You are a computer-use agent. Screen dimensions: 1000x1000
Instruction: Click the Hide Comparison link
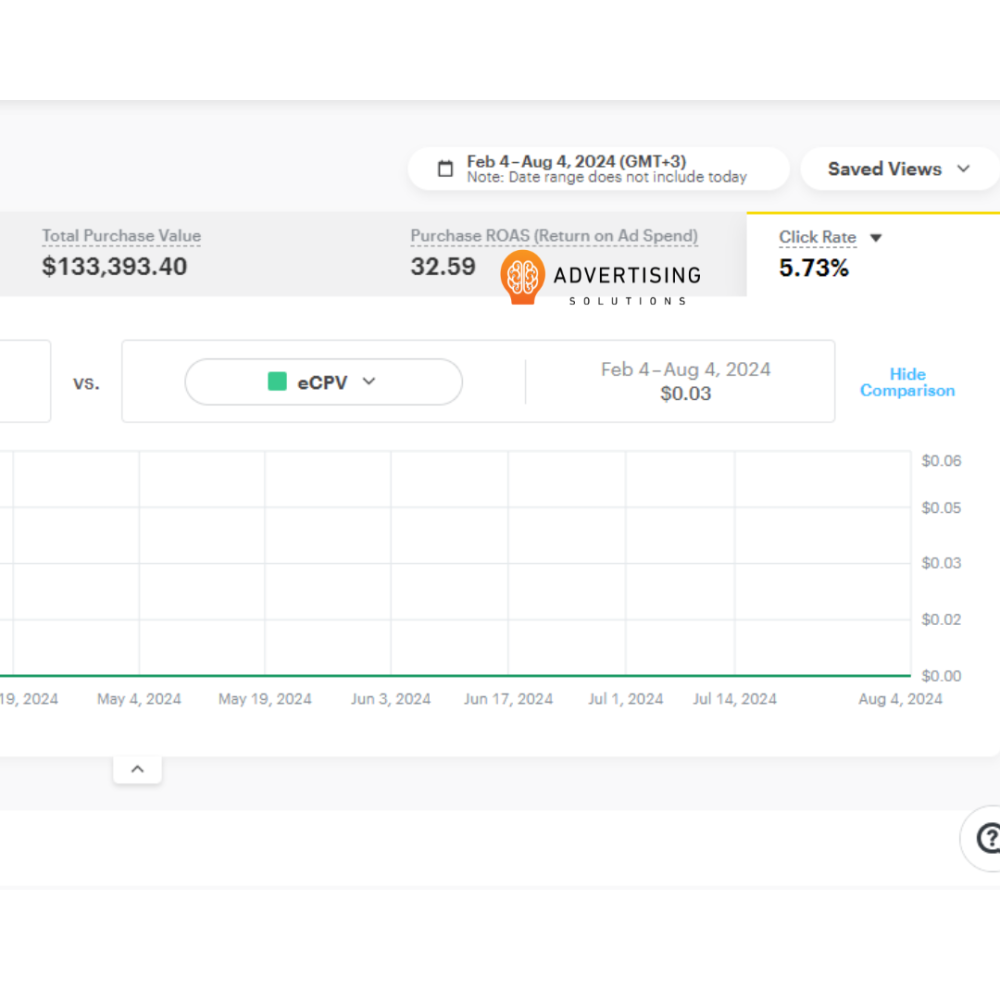(907, 382)
